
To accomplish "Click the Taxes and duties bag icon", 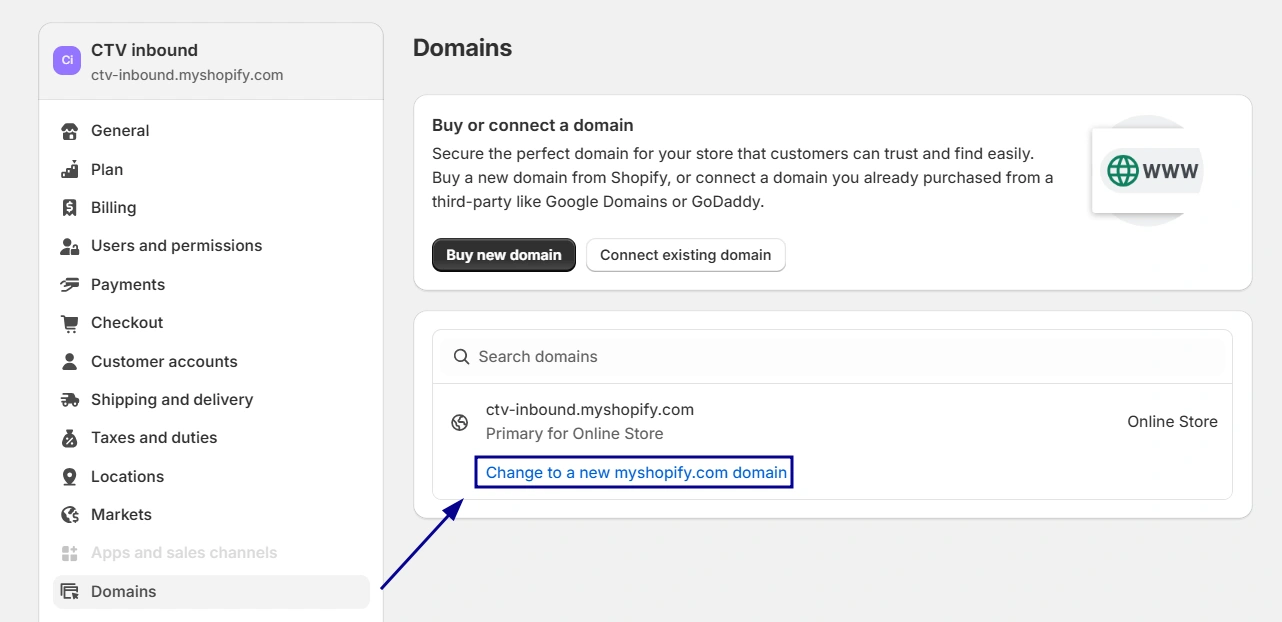I will click(x=69, y=438).
